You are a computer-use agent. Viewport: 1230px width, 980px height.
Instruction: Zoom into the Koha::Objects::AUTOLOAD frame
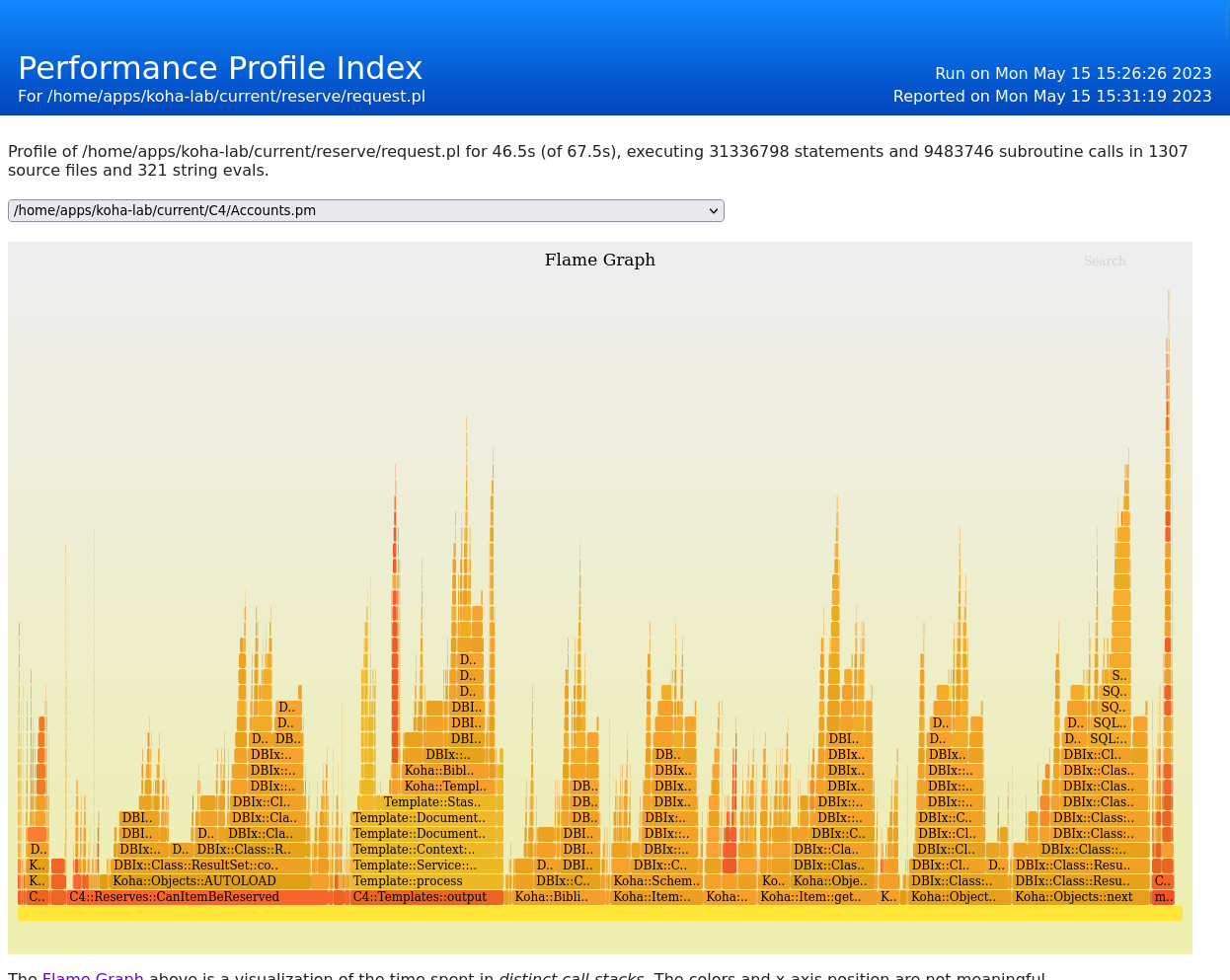(194, 881)
